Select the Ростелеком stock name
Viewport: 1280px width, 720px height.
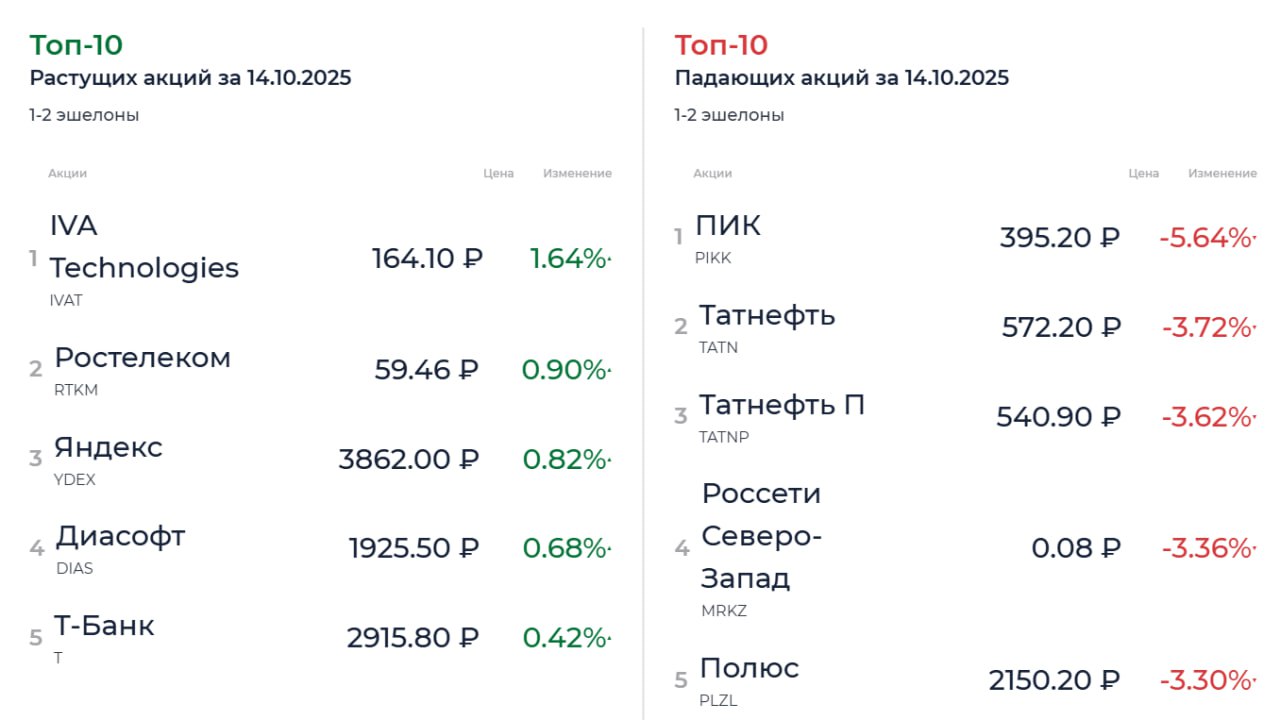click(x=142, y=358)
